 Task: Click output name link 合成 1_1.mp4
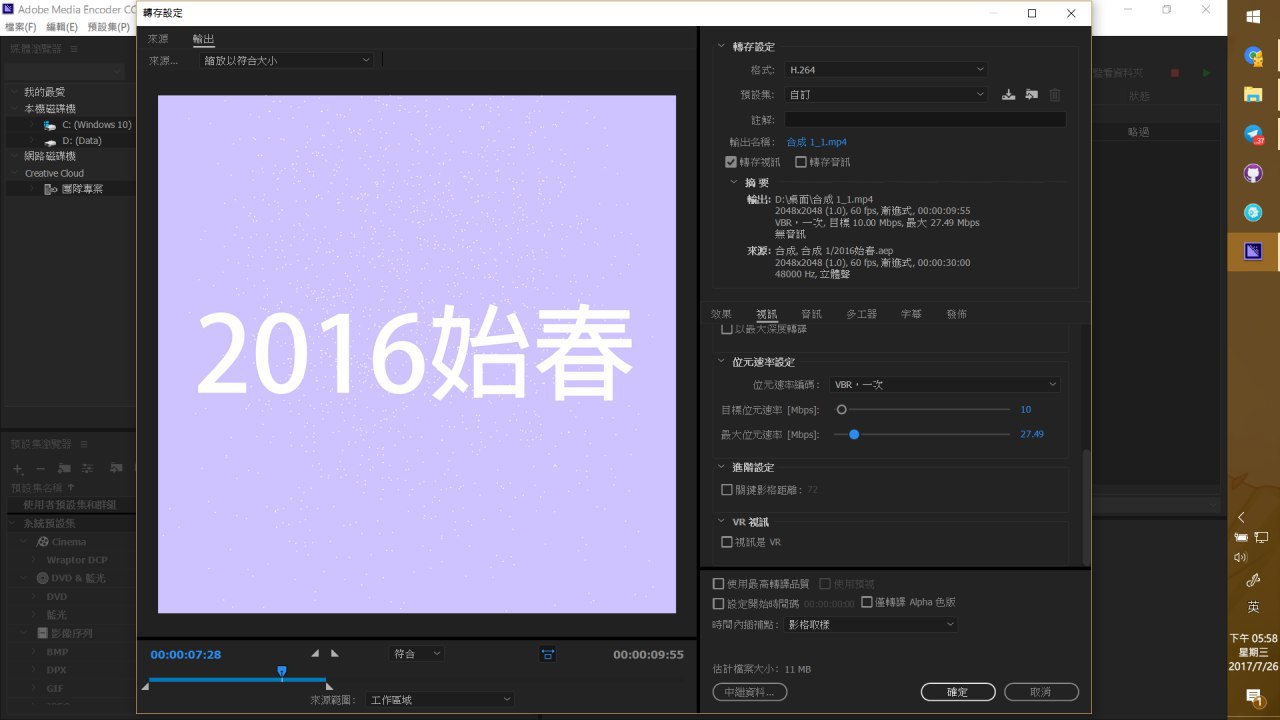coord(816,142)
